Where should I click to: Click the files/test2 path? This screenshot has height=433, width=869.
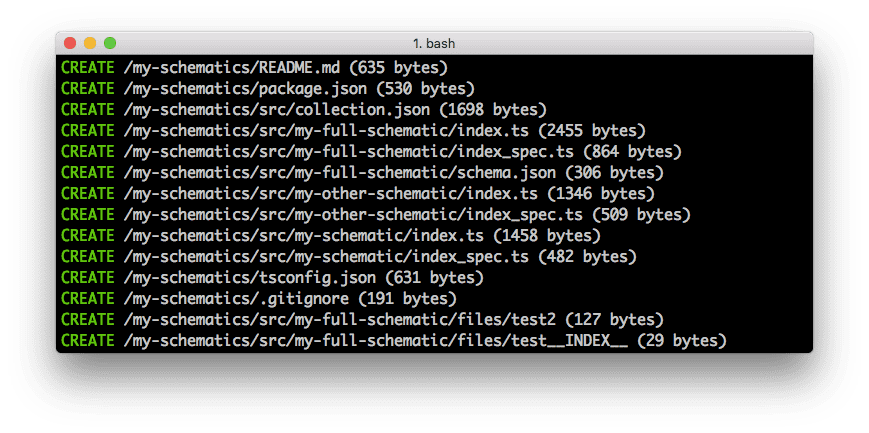[340, 320]
